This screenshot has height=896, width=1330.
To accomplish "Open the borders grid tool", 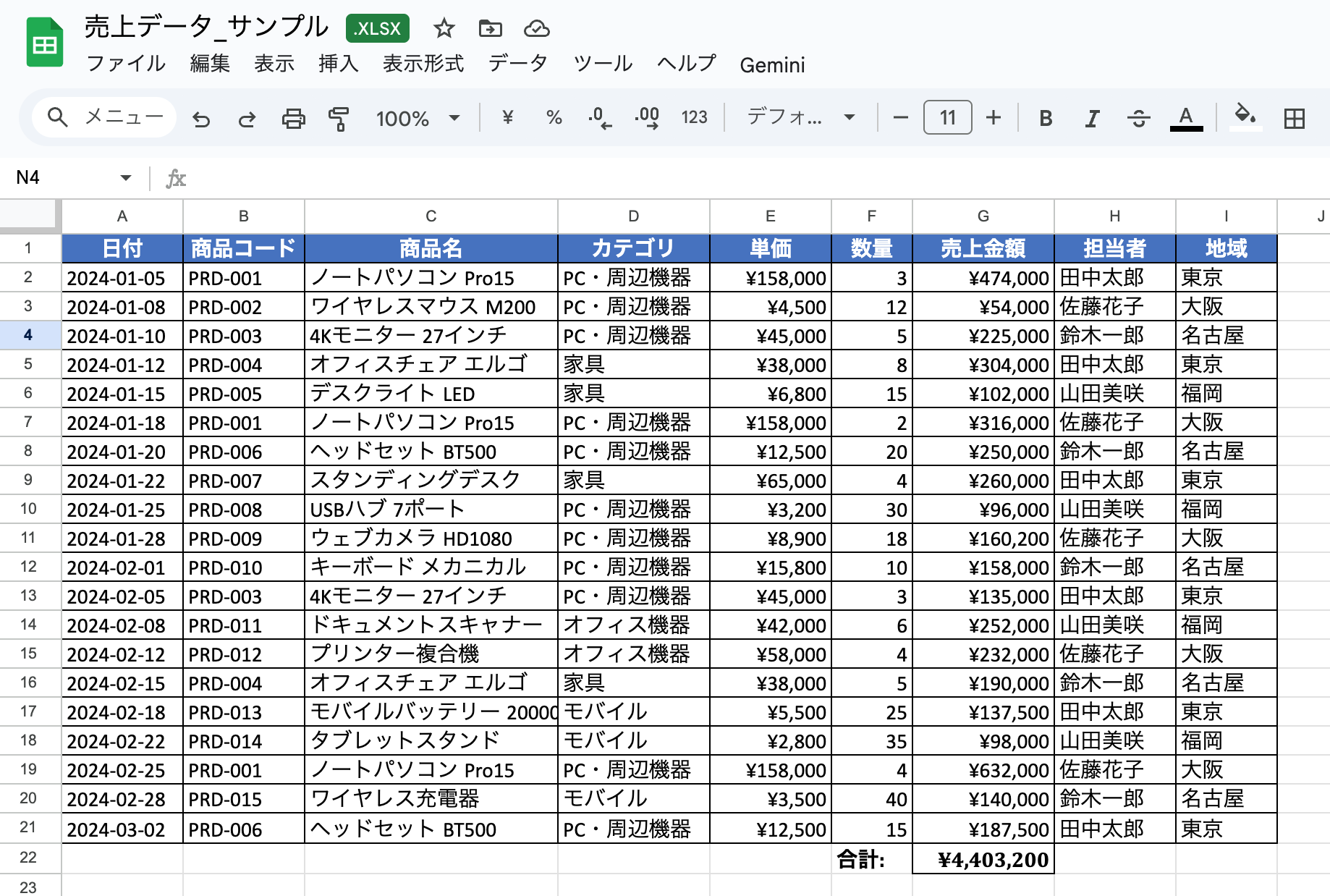I will click(x=1294, y=118).
